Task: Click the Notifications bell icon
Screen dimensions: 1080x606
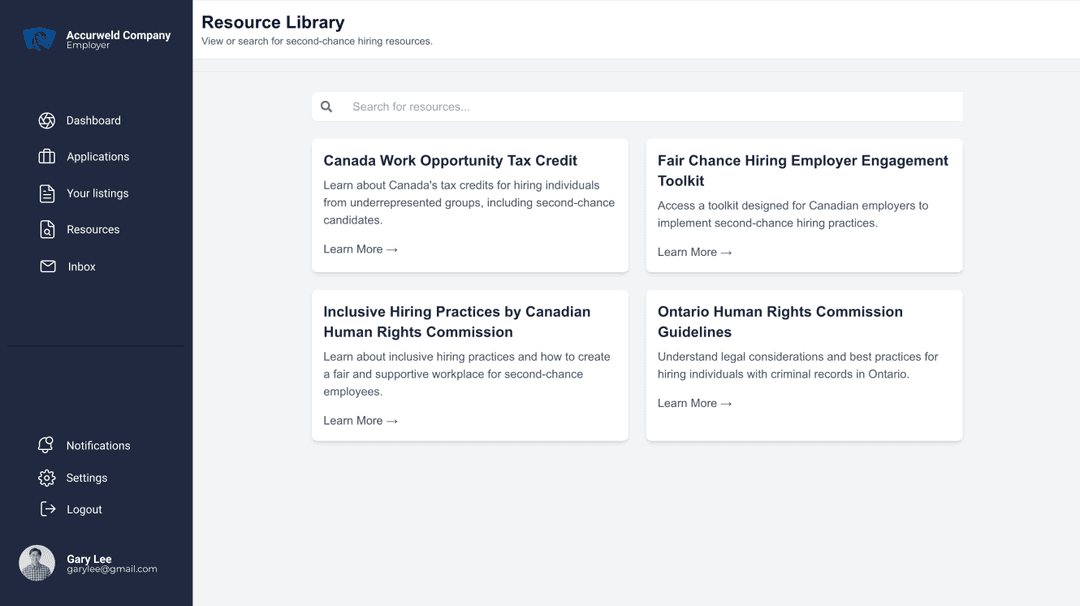Action: [46, 446]
